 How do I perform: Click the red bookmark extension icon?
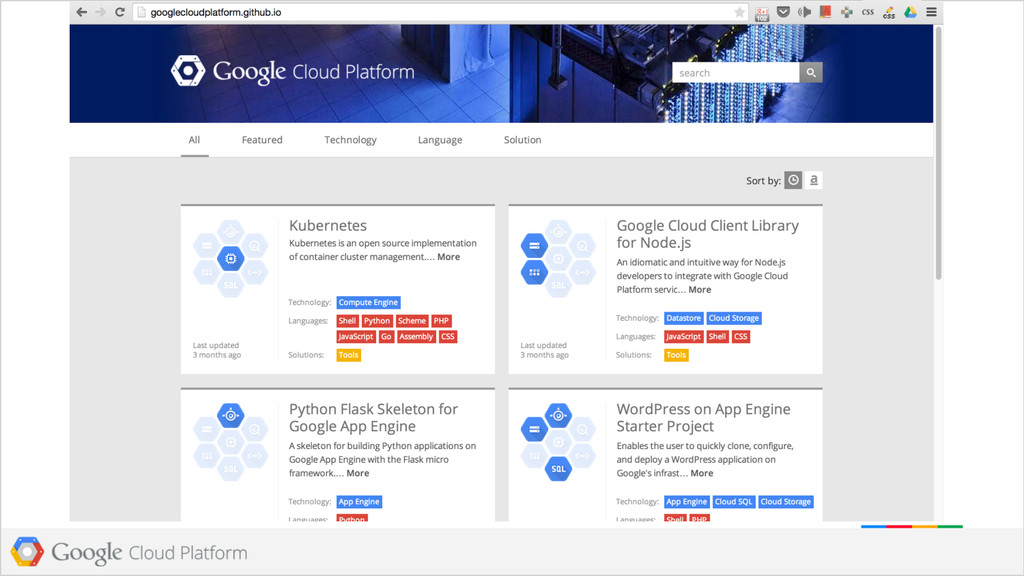coord(825,12)
